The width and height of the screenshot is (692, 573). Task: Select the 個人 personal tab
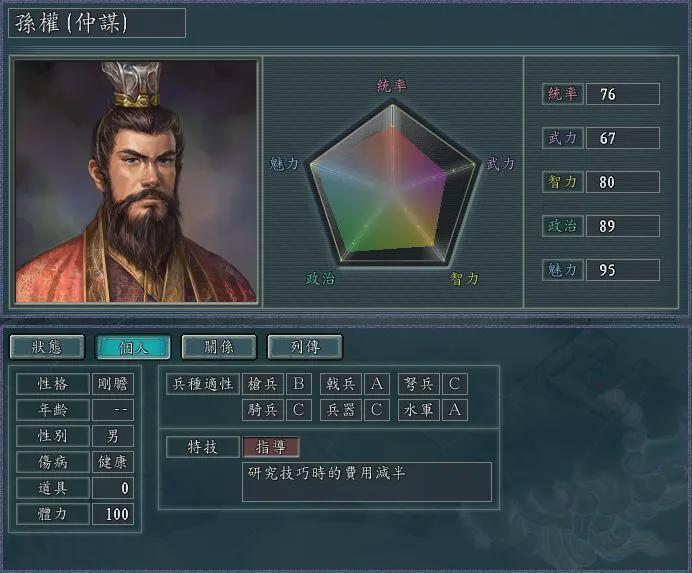click(x=133, y=347)
